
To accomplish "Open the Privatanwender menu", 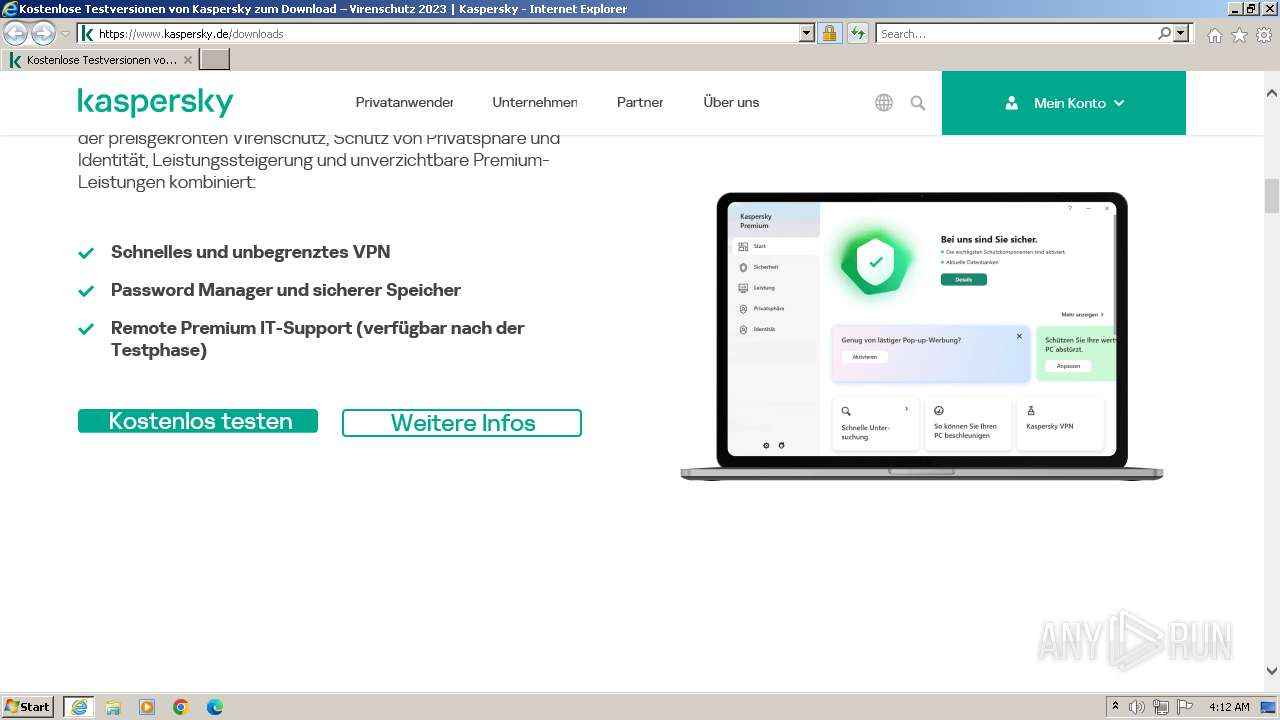I will 404,102.
